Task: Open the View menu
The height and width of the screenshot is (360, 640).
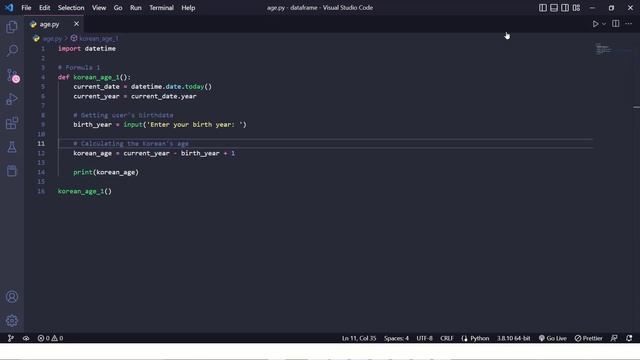Action: (x=99, y=8)
